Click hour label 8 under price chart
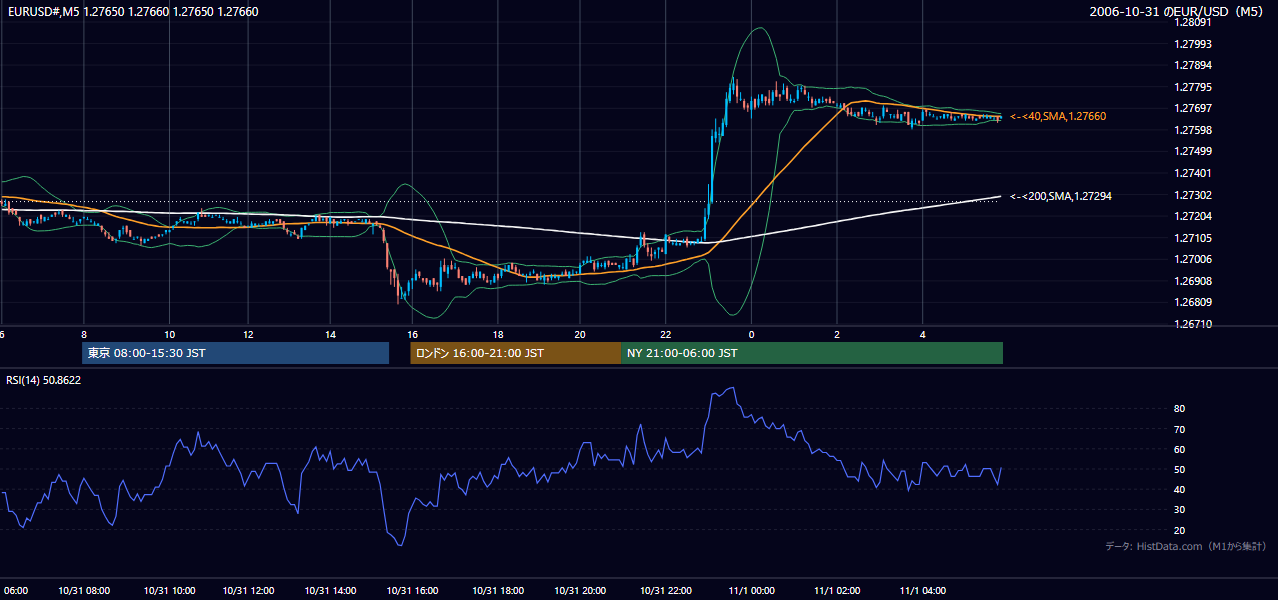 [84, 334]
